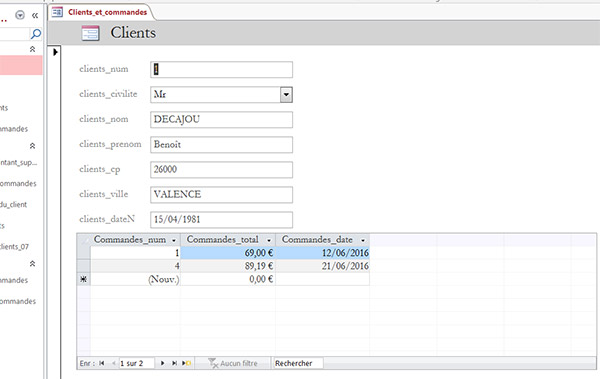Go to previous record in subform navigator

click(x=113, y=363)
